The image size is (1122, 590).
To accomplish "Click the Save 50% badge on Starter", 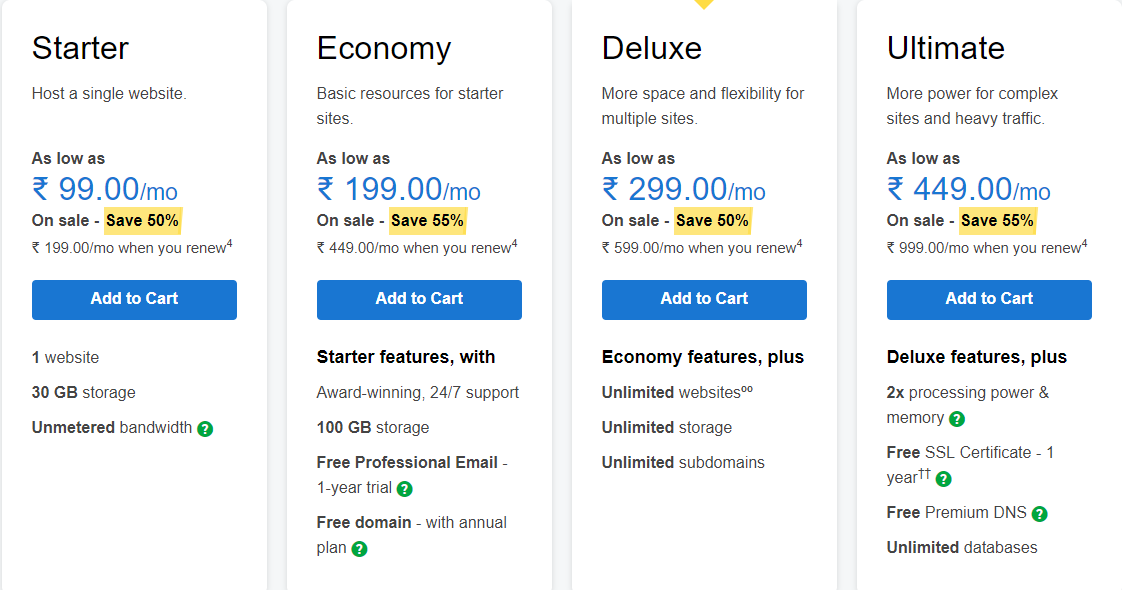I will point(142,220).
